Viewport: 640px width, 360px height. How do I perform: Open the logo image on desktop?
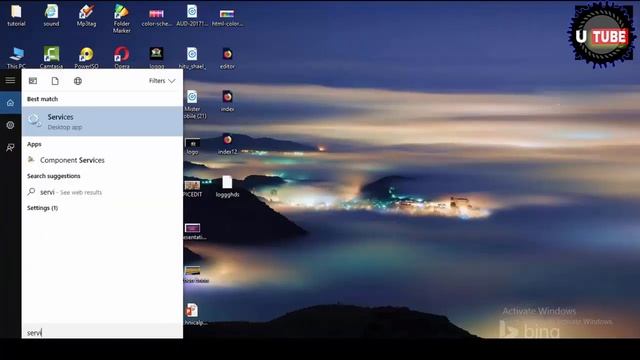click(192, 146)
